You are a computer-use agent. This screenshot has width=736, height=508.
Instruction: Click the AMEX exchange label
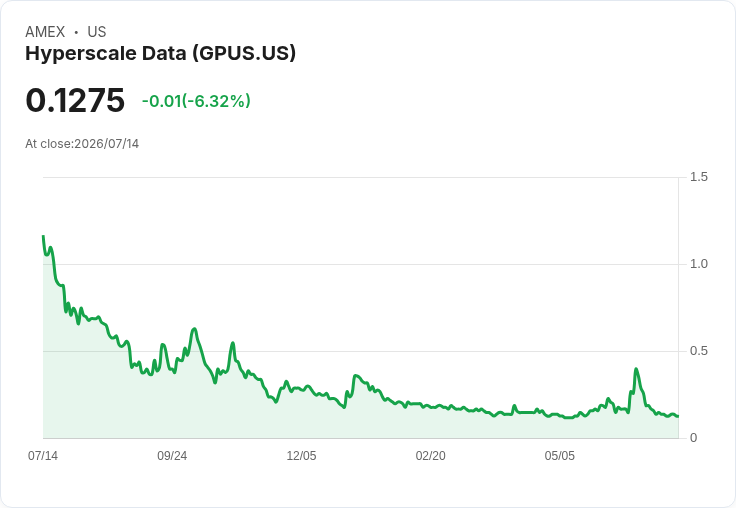pos(45,32)
